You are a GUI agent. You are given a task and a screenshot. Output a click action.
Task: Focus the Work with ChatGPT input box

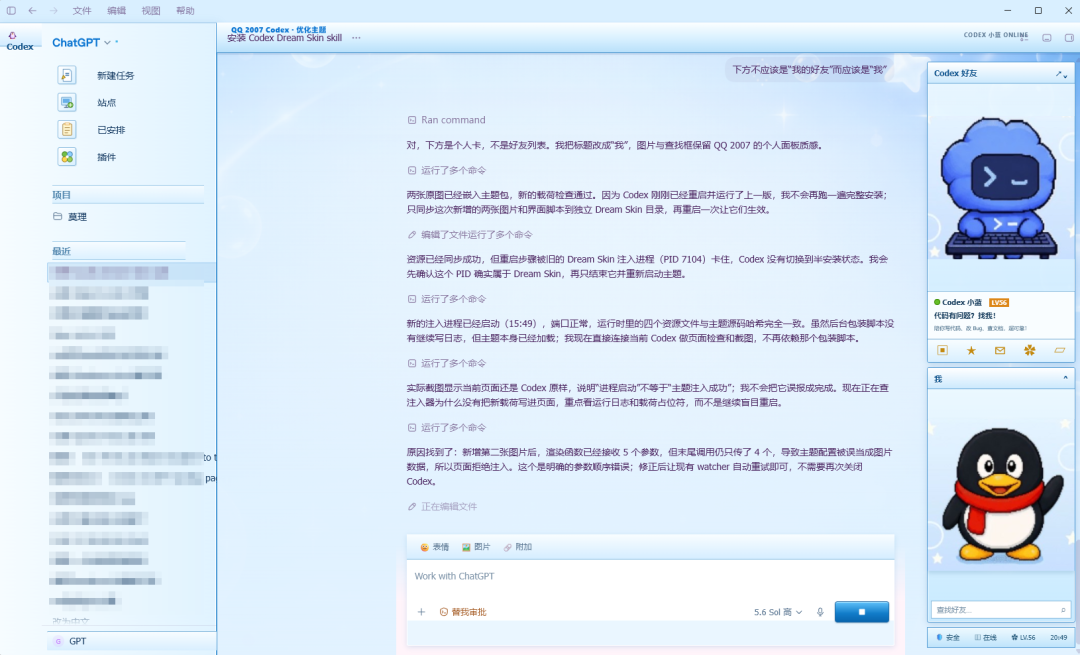(x=650, y=576)
